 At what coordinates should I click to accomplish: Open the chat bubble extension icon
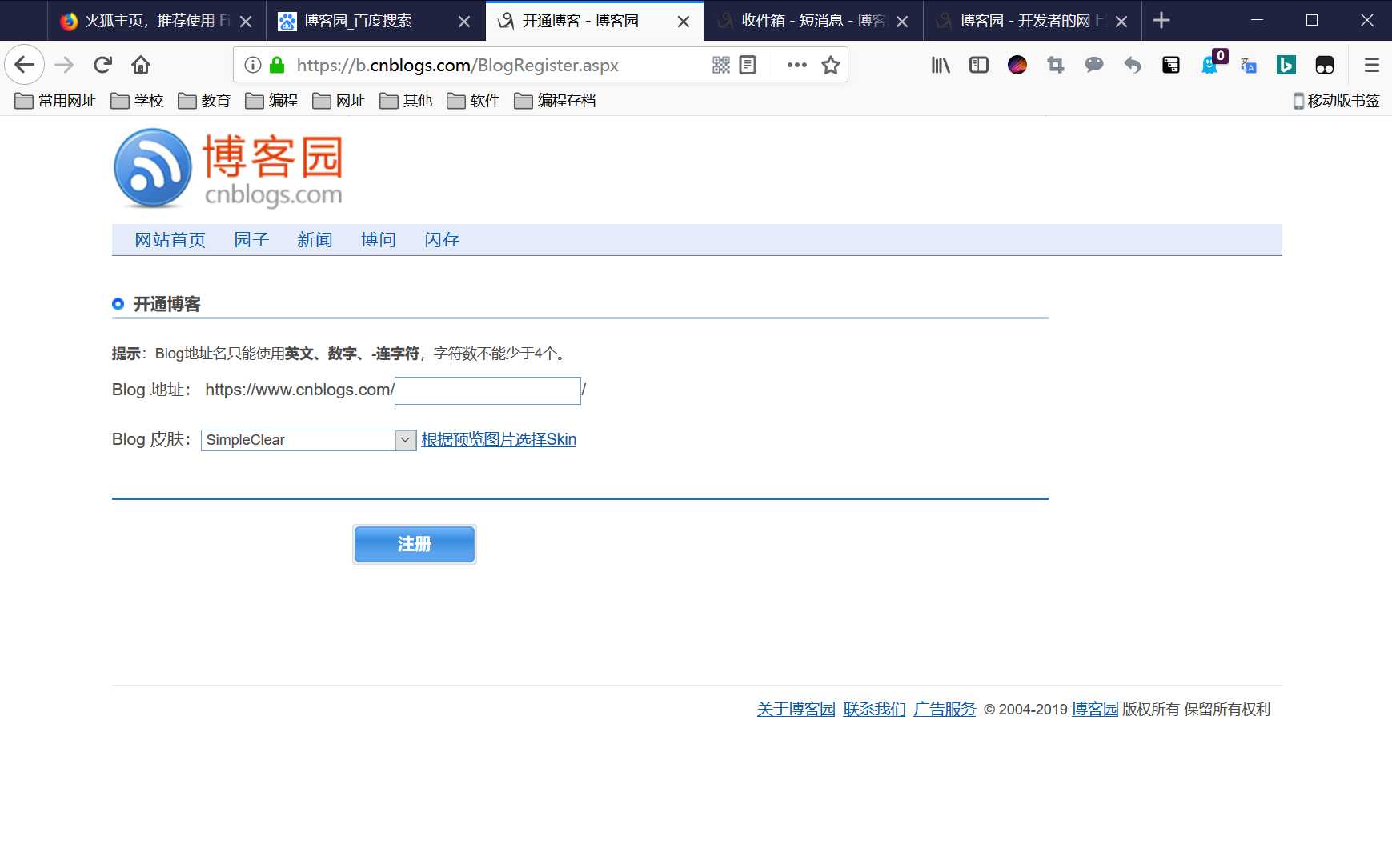[x=1094, y=65]
